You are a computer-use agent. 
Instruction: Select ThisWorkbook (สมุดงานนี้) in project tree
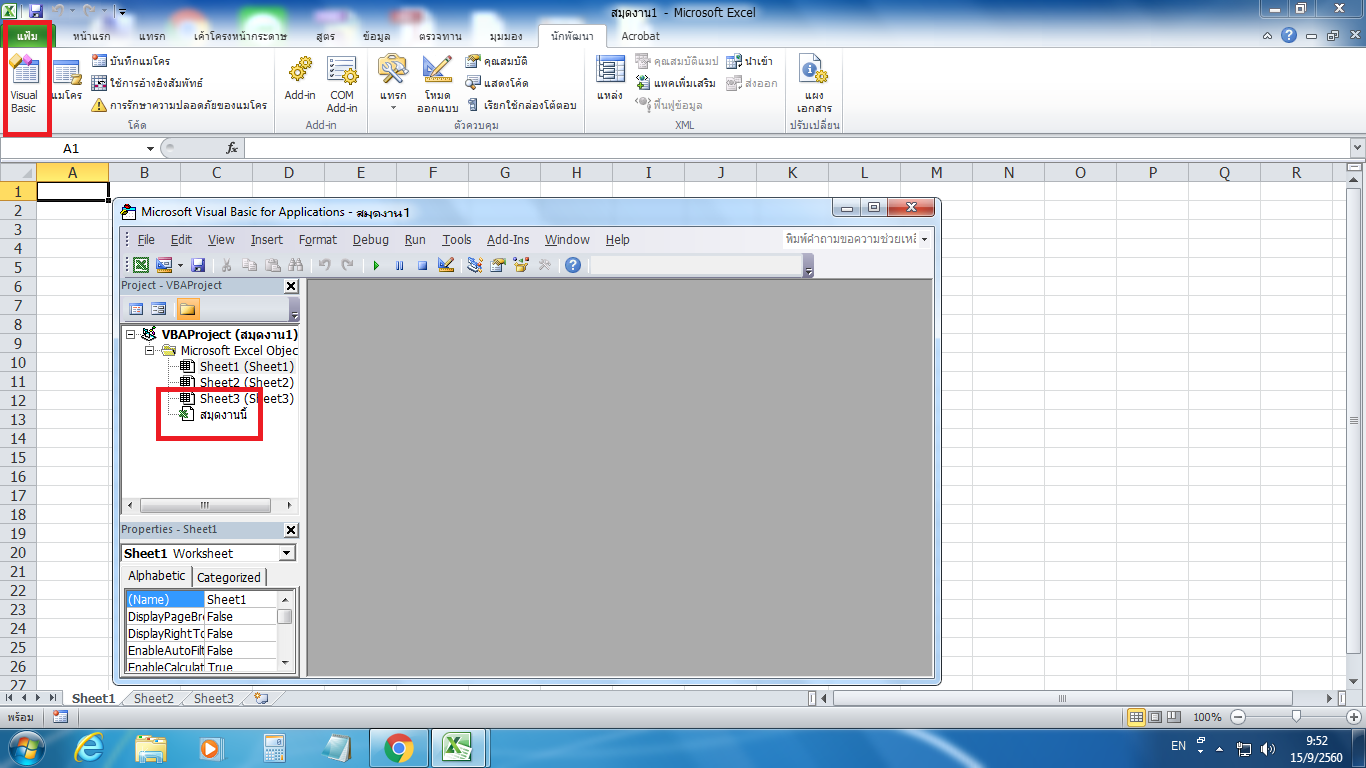coord(222,414)
